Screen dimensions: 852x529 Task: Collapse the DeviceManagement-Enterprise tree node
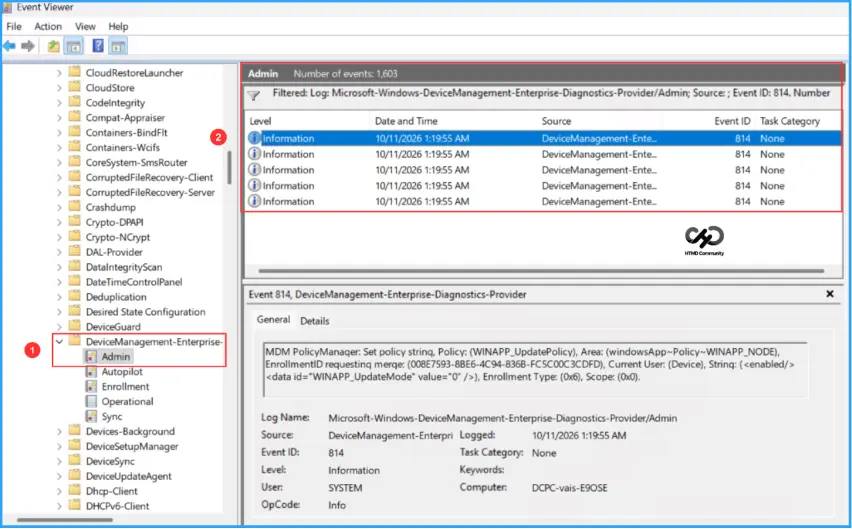[59, 342]
